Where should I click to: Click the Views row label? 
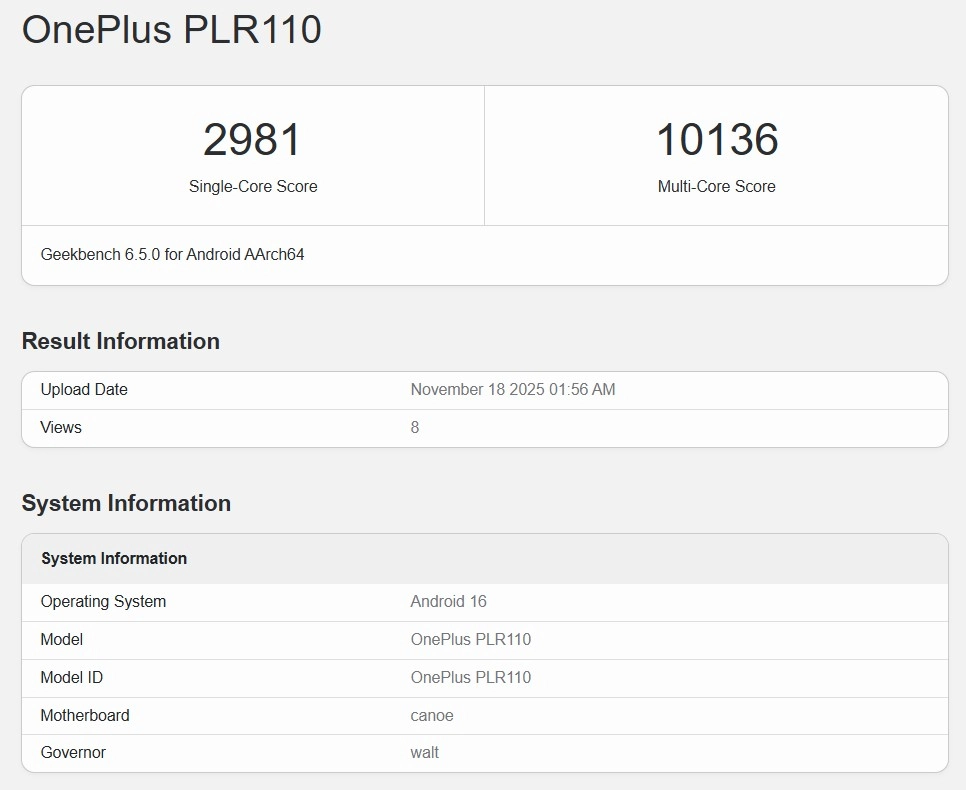(x=61, y=428)
